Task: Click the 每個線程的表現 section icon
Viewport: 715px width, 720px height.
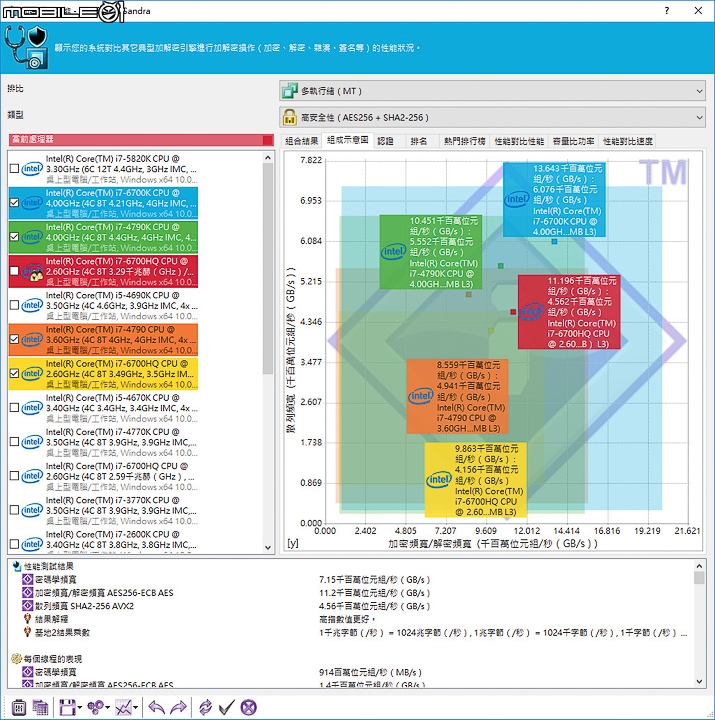Action: (17, 659)
